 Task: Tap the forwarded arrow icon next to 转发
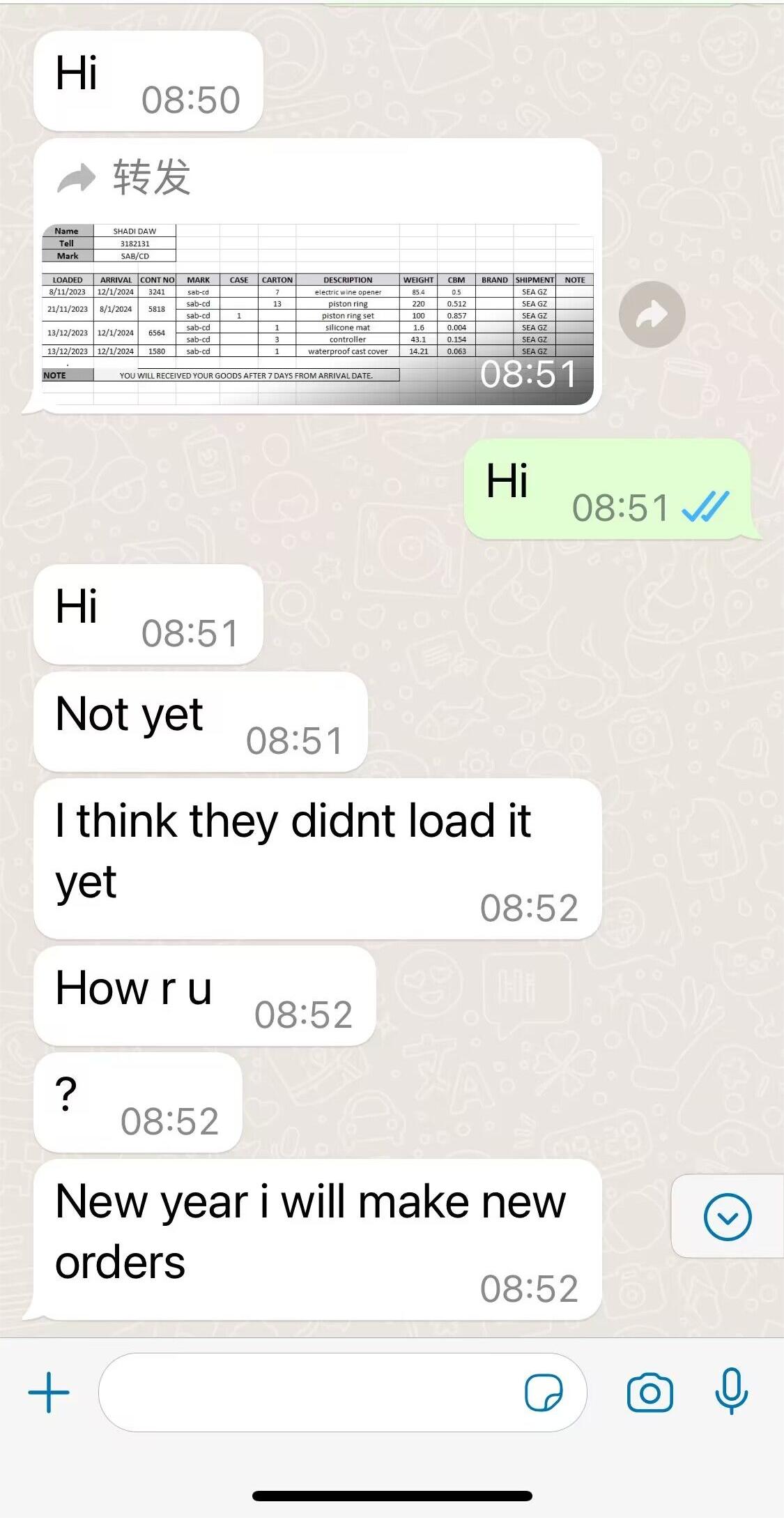coord(76,177)
